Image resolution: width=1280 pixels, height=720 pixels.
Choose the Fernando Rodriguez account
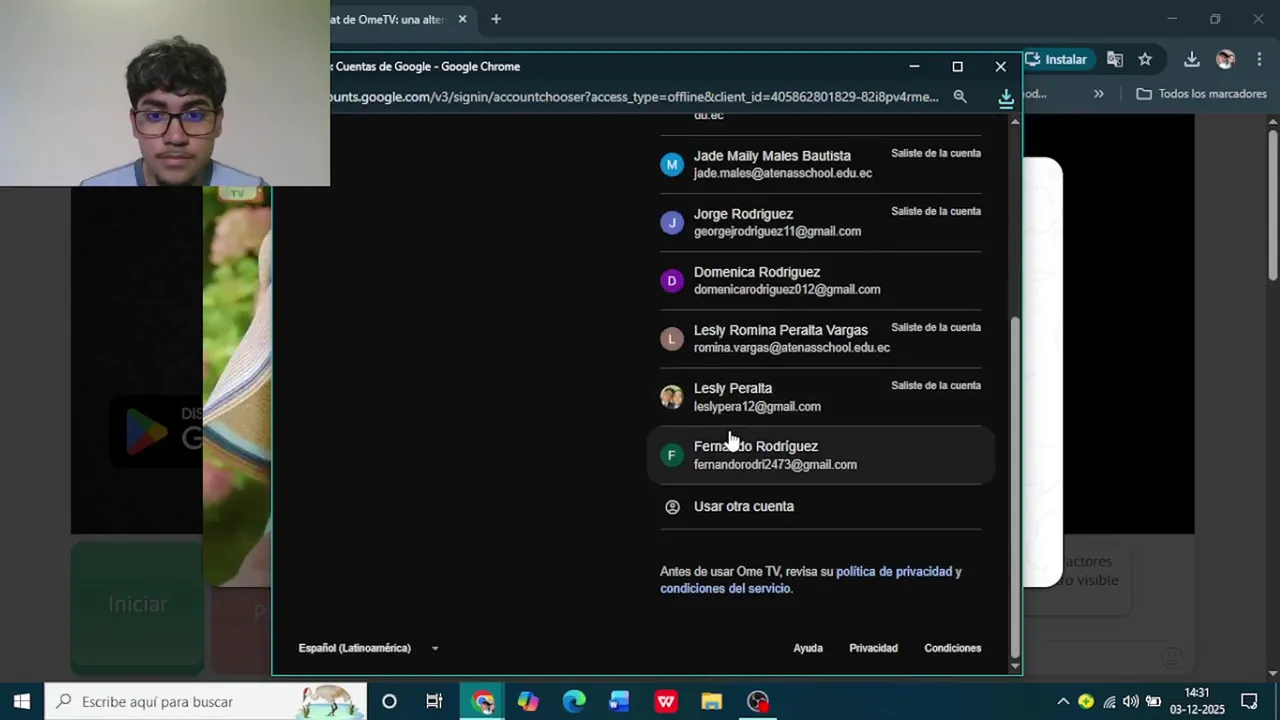(820, 455)
